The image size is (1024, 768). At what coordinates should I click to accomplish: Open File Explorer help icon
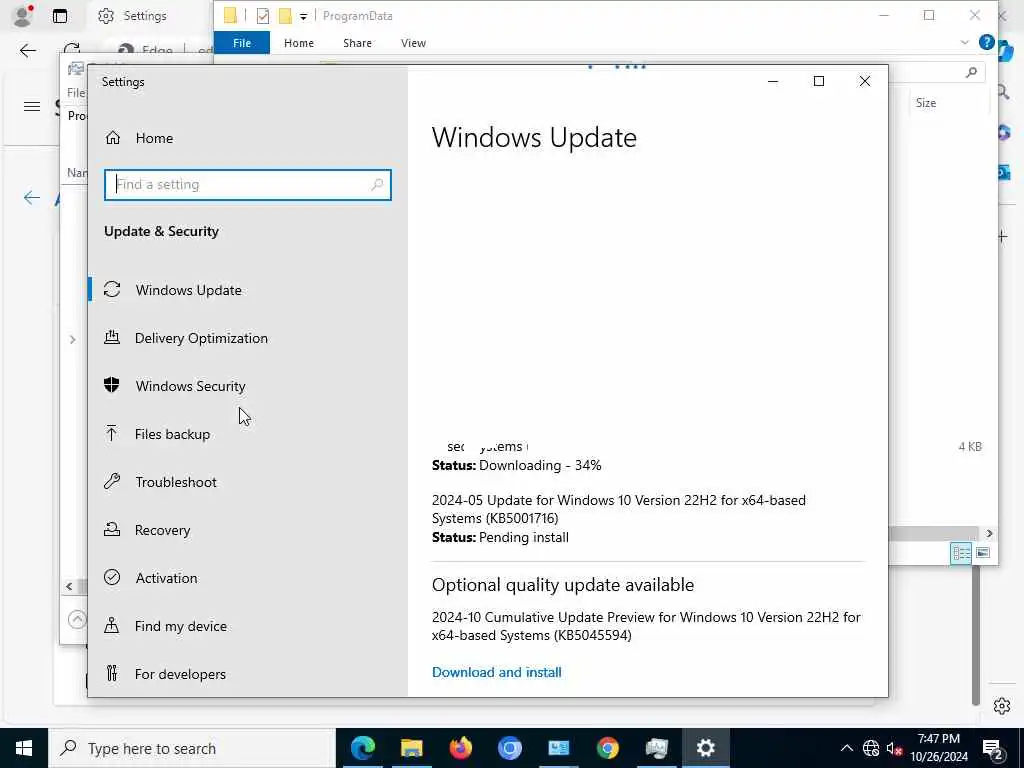tap(986, 42)
